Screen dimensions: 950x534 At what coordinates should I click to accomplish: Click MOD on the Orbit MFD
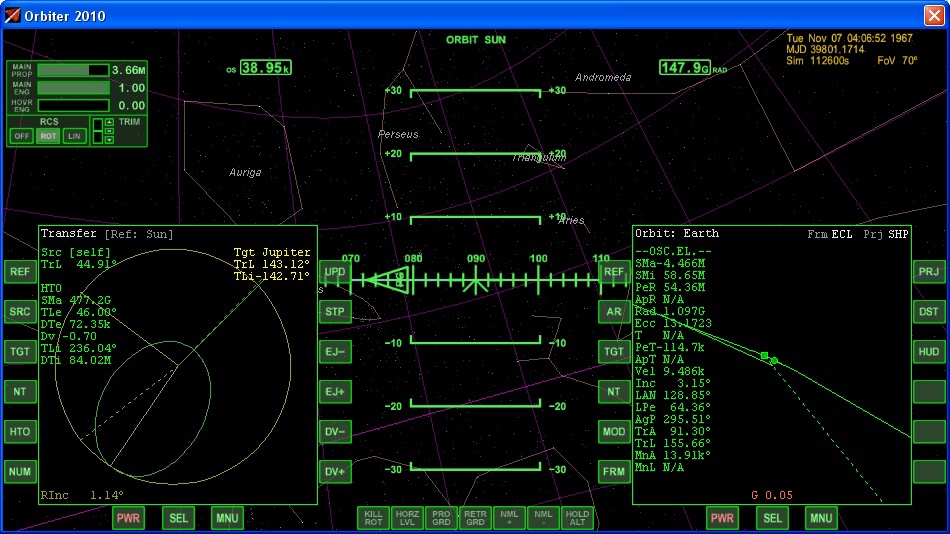coord(614,432)
